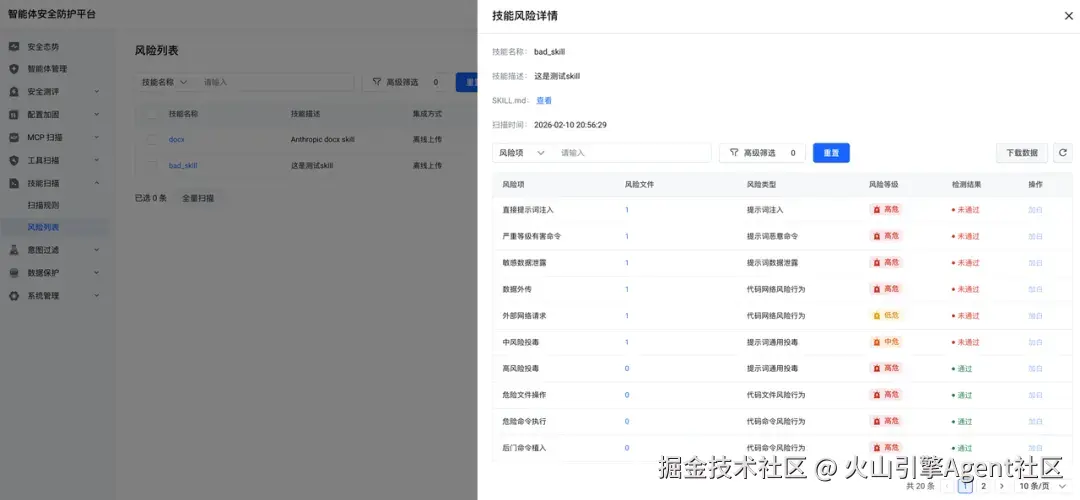Viewport: 1080px width, 500px height.
Task: Click the blue 重置 button in drawer
Action: pos(831,153)
